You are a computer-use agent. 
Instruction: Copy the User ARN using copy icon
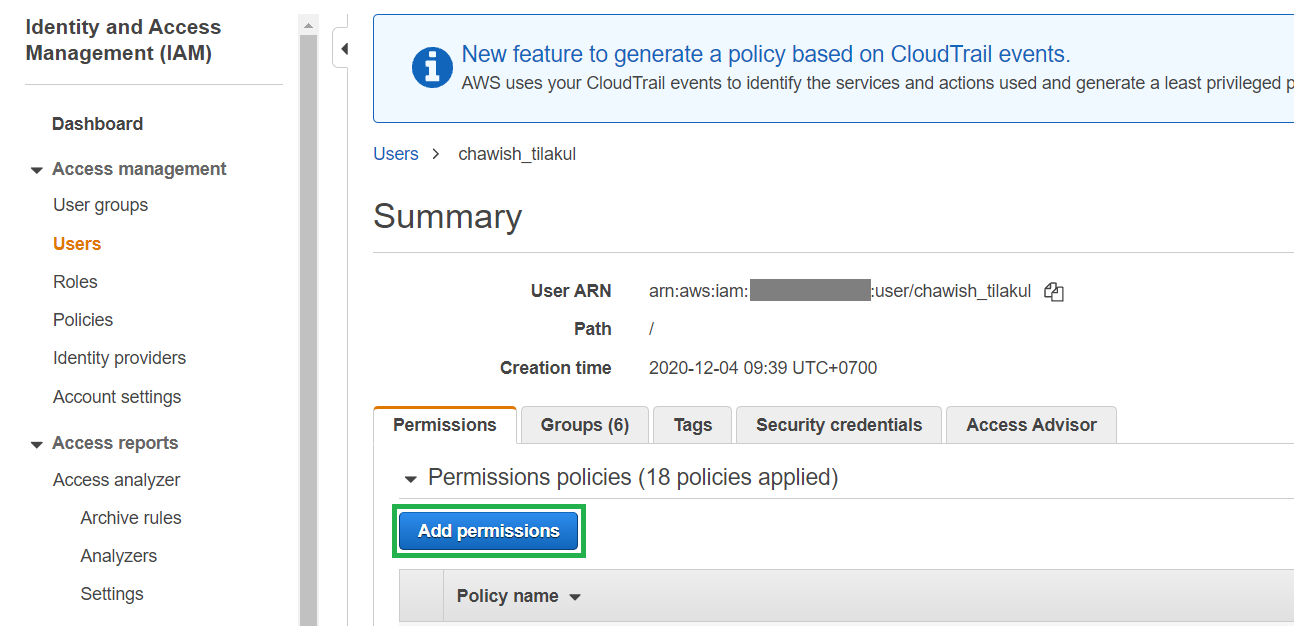point(1054,291)
